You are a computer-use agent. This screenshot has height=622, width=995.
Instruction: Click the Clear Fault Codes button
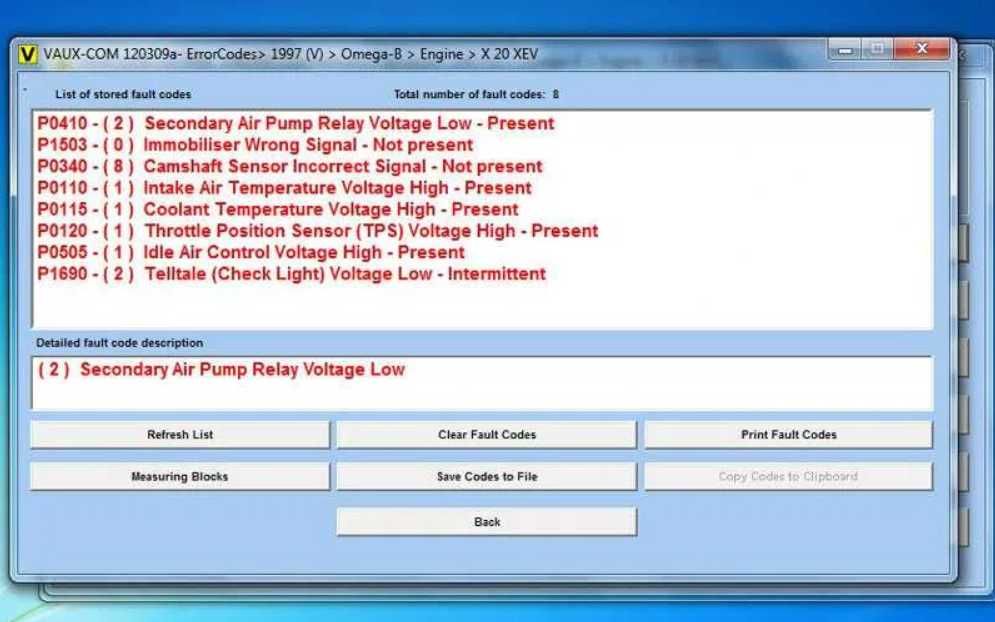[487, 435]
